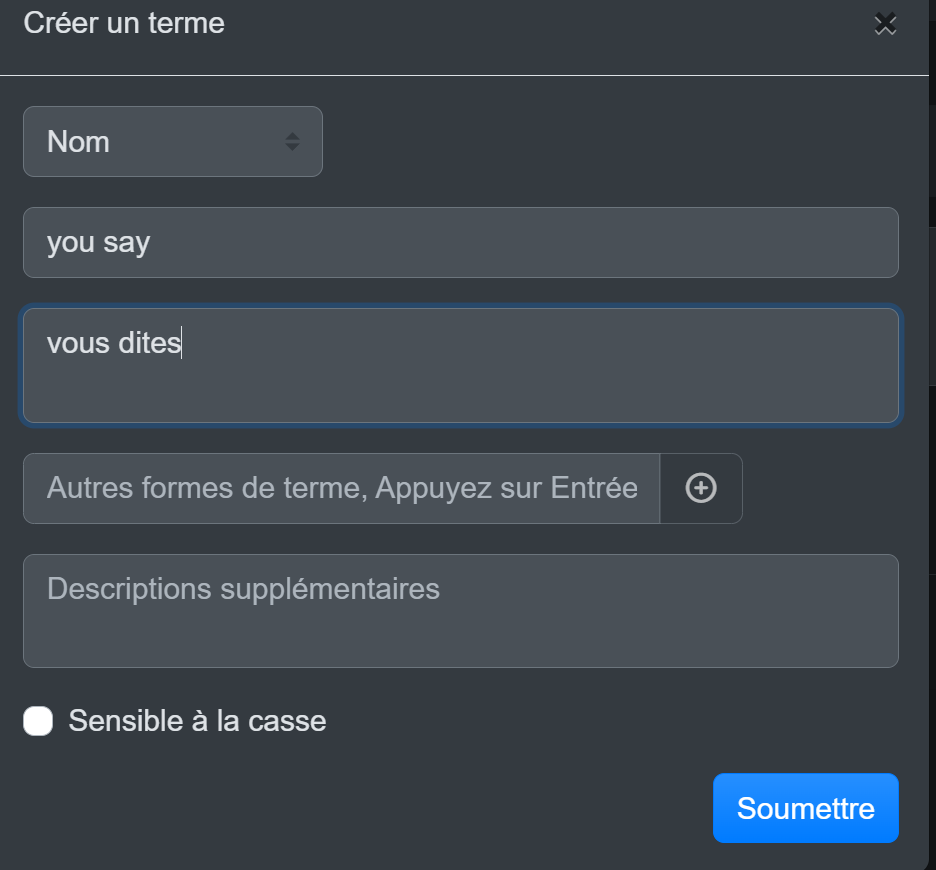Click the Autres formes de terme input
This screenshot has width=936, height=870.
pyautogui.click(x=341, y=488)
